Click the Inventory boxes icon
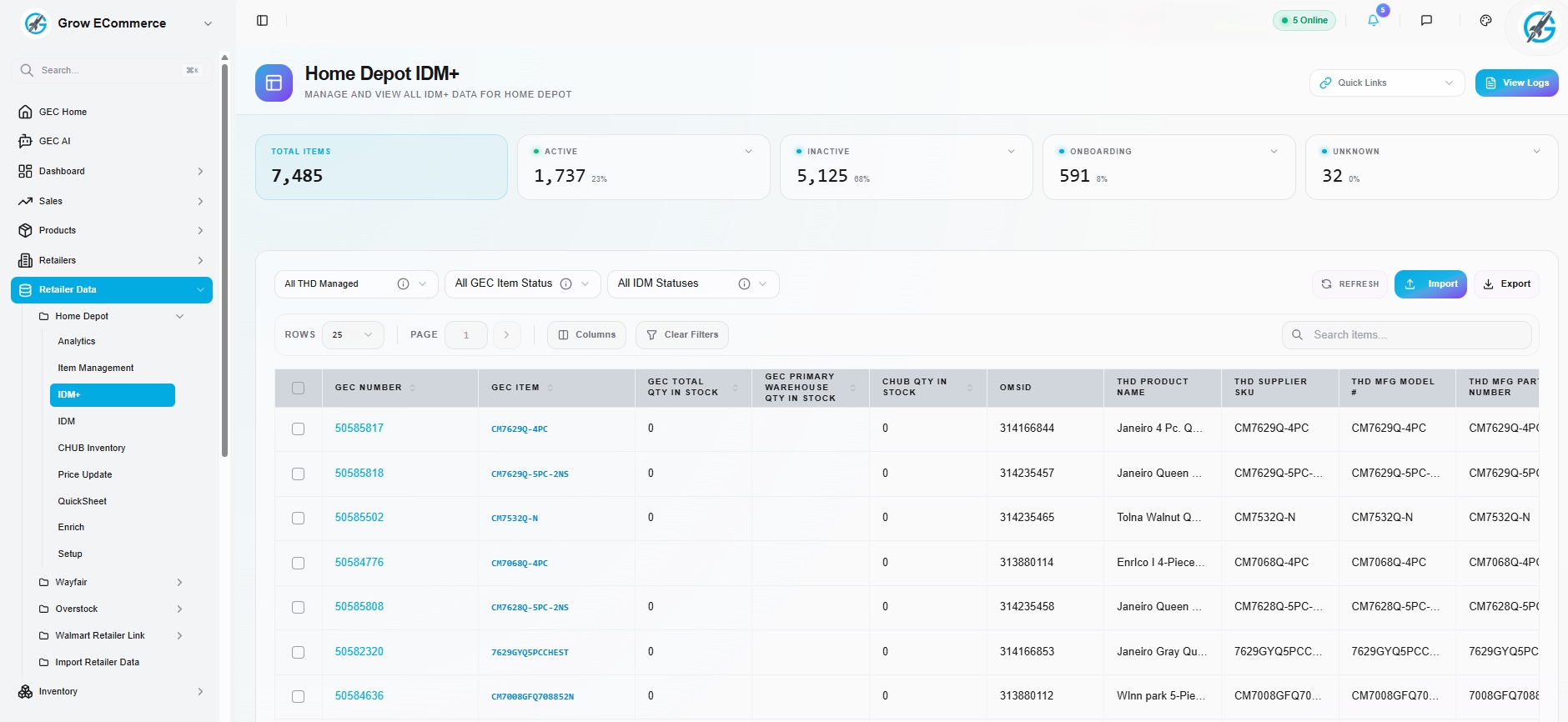Image resolution: width=1568 pixels, height=722 pixels. click(x=25, y=691)
